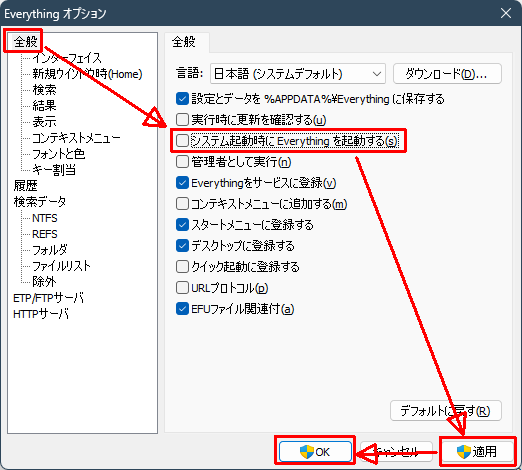Viewport: 522px width, 470px height.
Task: Select 検索データ category in tree
Action: pos(40,202)
